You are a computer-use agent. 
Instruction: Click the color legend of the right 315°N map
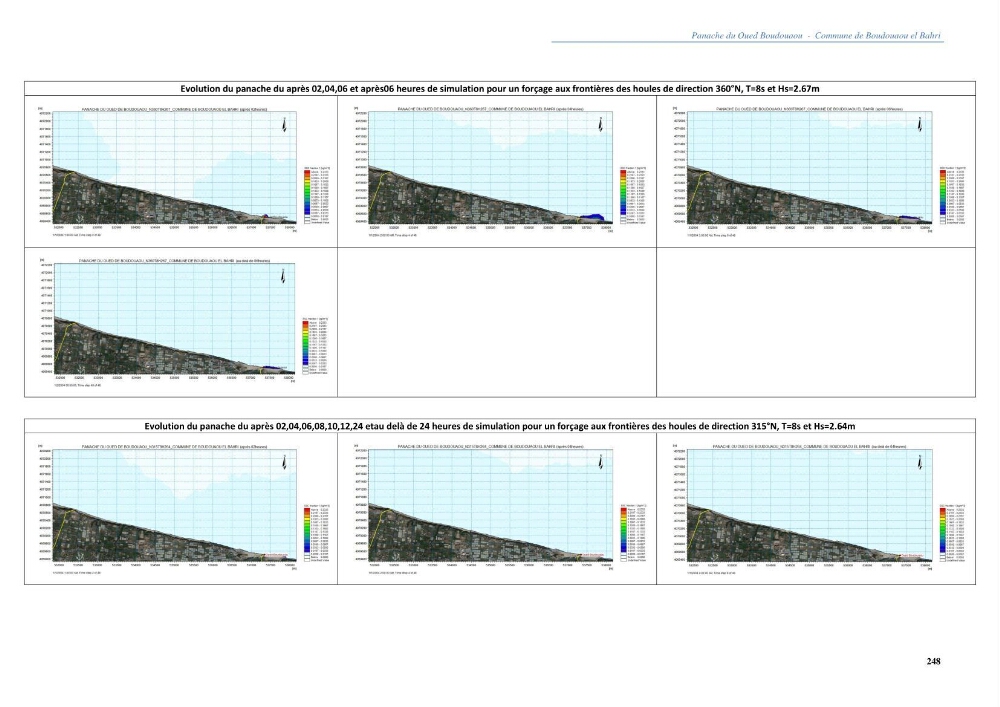tap(952, 534)
